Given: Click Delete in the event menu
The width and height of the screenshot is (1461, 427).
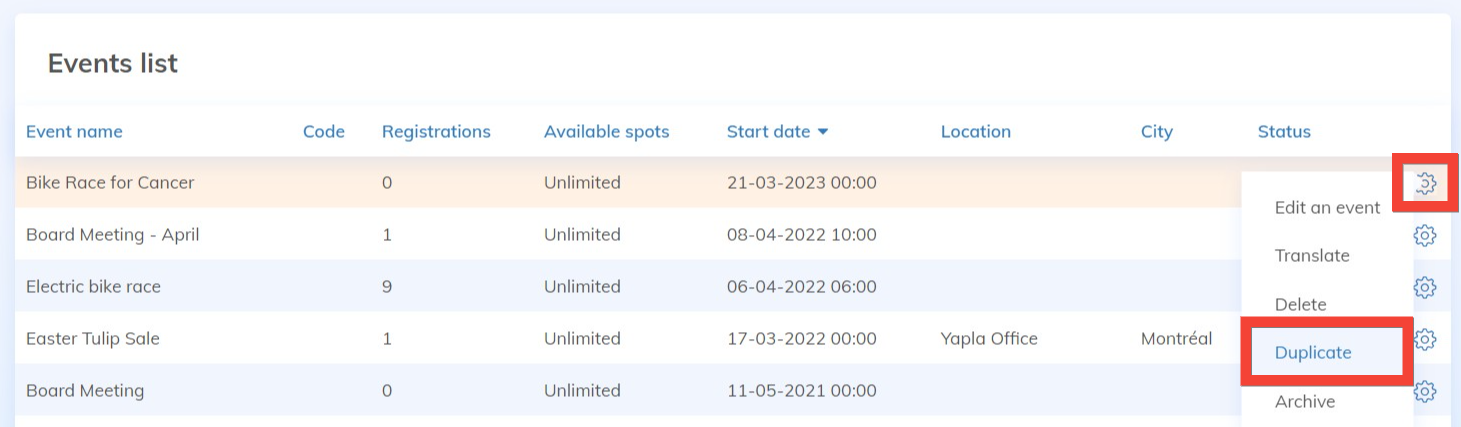Looking at the screenshot, I should [1300, 304].
